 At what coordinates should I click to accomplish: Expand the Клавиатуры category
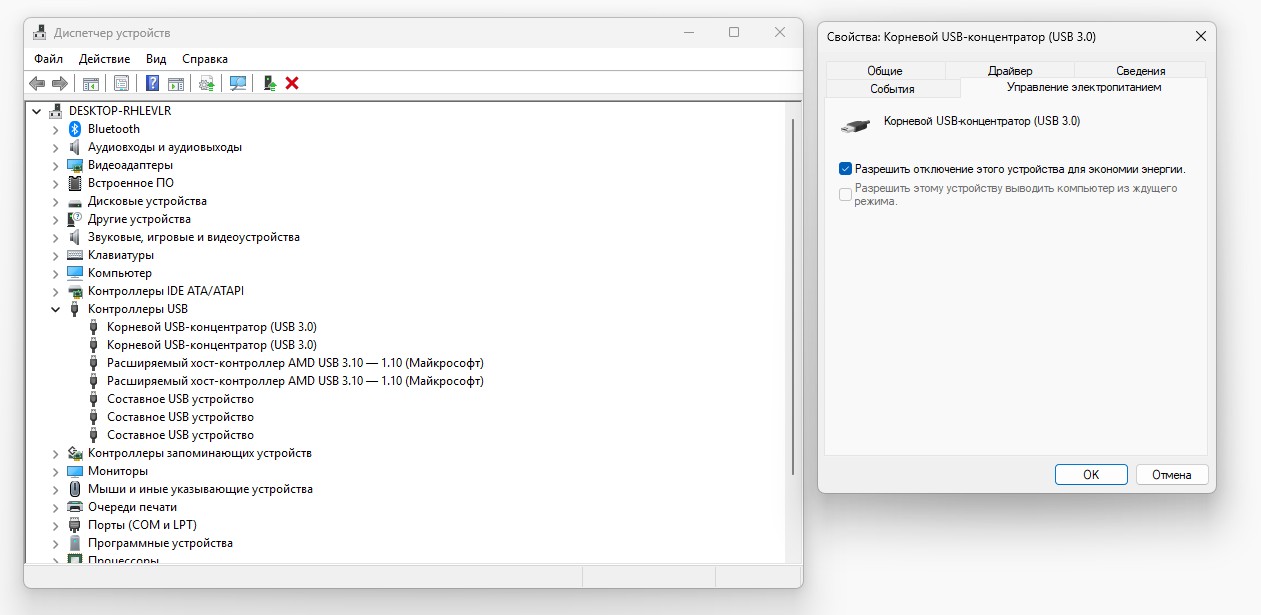click(56, 255)
